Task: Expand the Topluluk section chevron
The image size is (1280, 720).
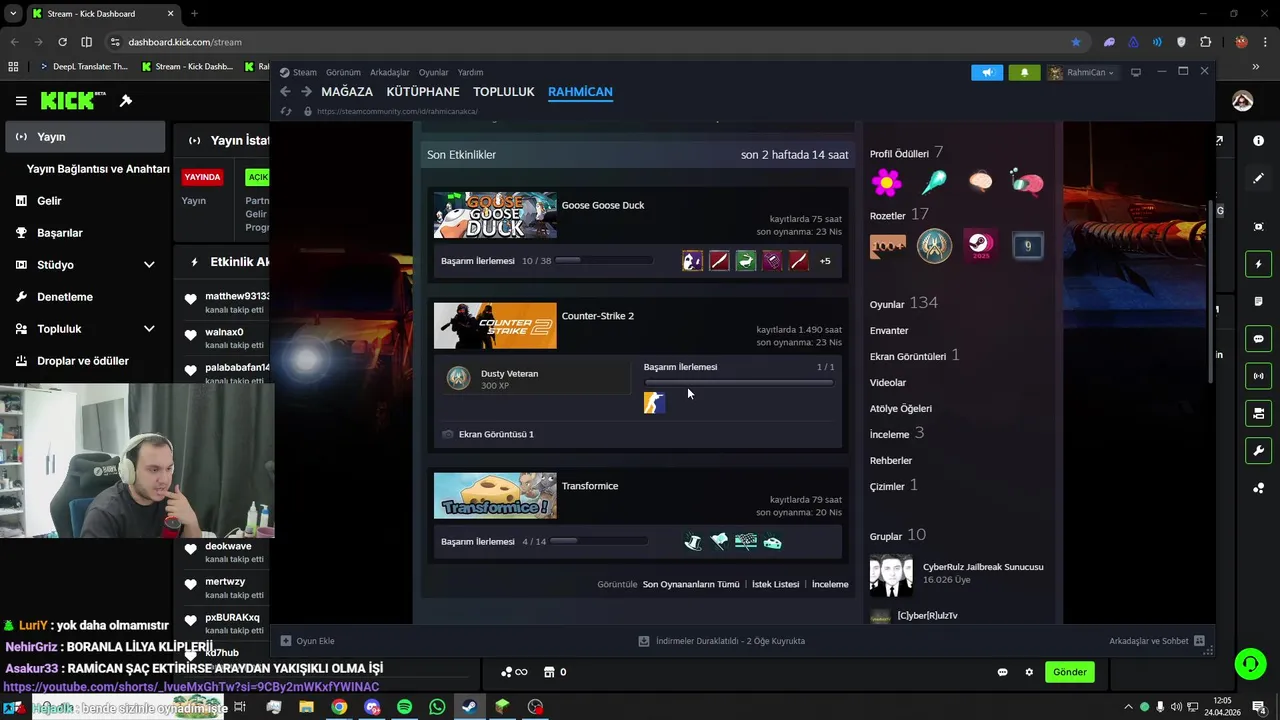Action: (x=149, y=329)
